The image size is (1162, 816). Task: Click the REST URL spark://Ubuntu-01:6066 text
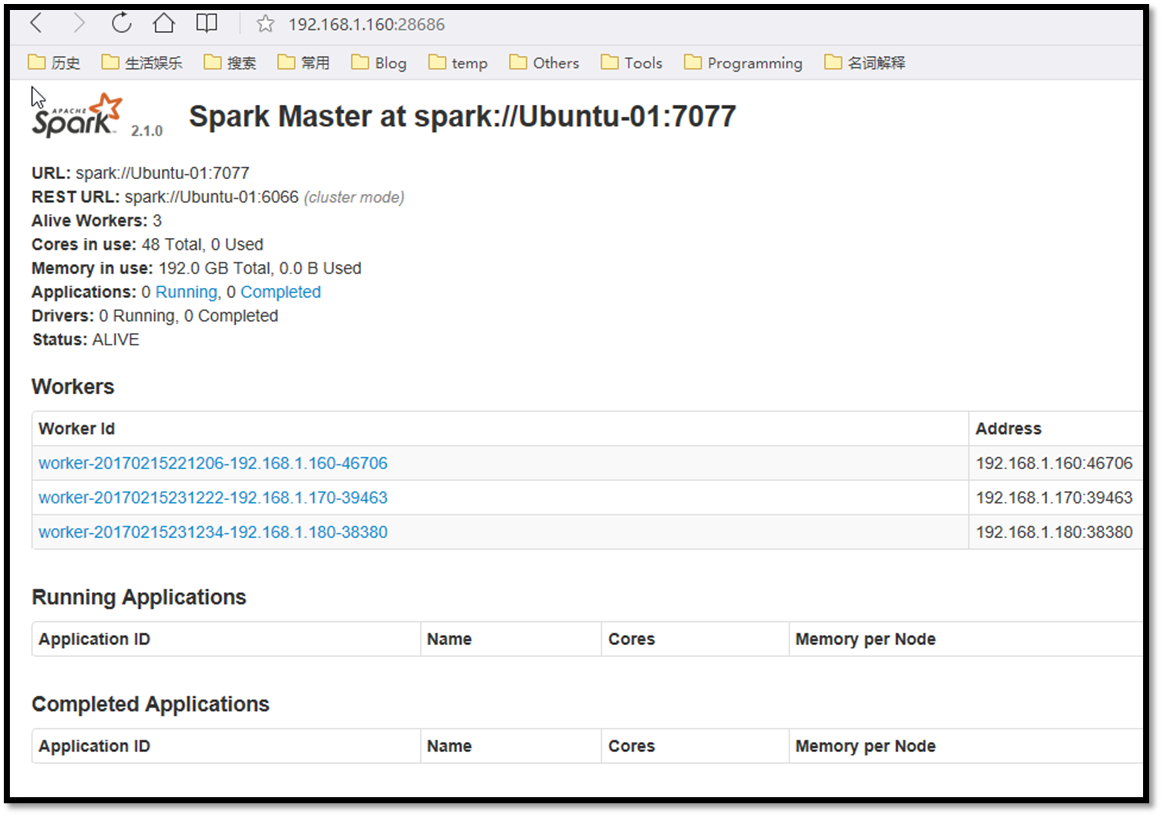211,197
